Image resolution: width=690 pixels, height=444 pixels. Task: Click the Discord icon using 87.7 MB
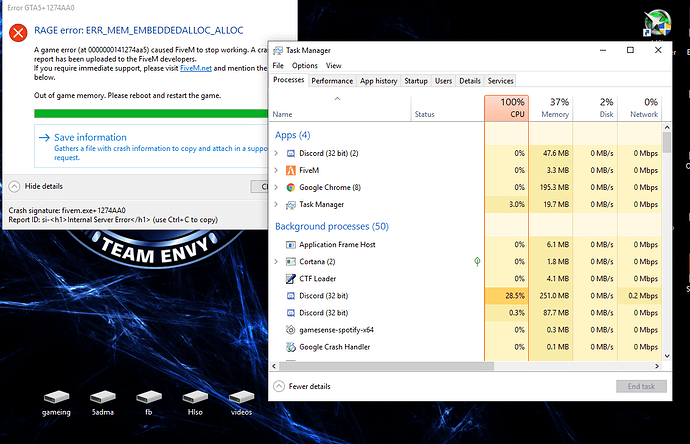[x=290, y=313]
